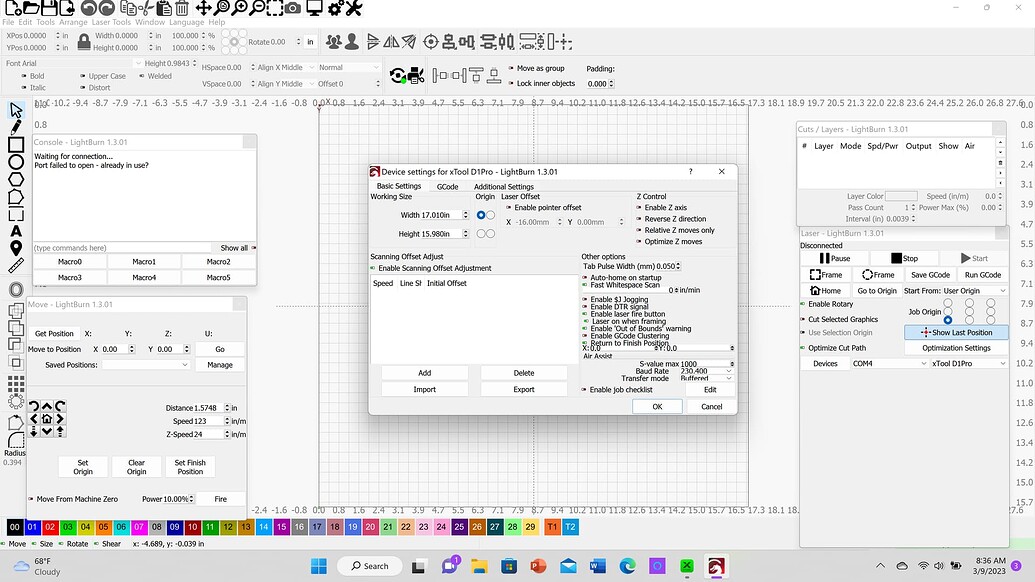Activate the Pan four-arrow icon
Screen dimensions: 1035x582
pos(203,8)
